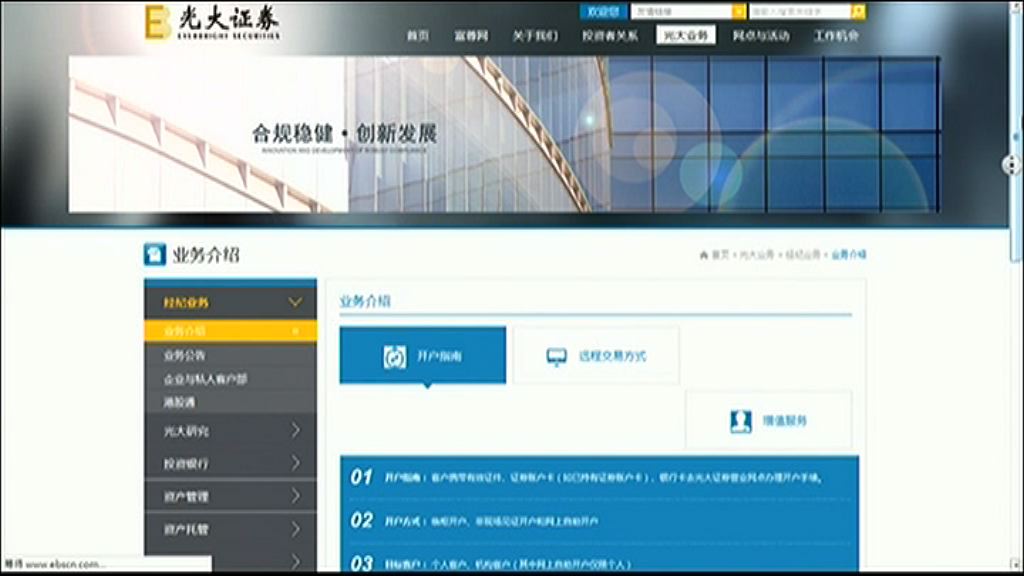The image size is (1024, 576).
Task: Click the circular icon on 开户指南 tab
Action: [391, 354]
